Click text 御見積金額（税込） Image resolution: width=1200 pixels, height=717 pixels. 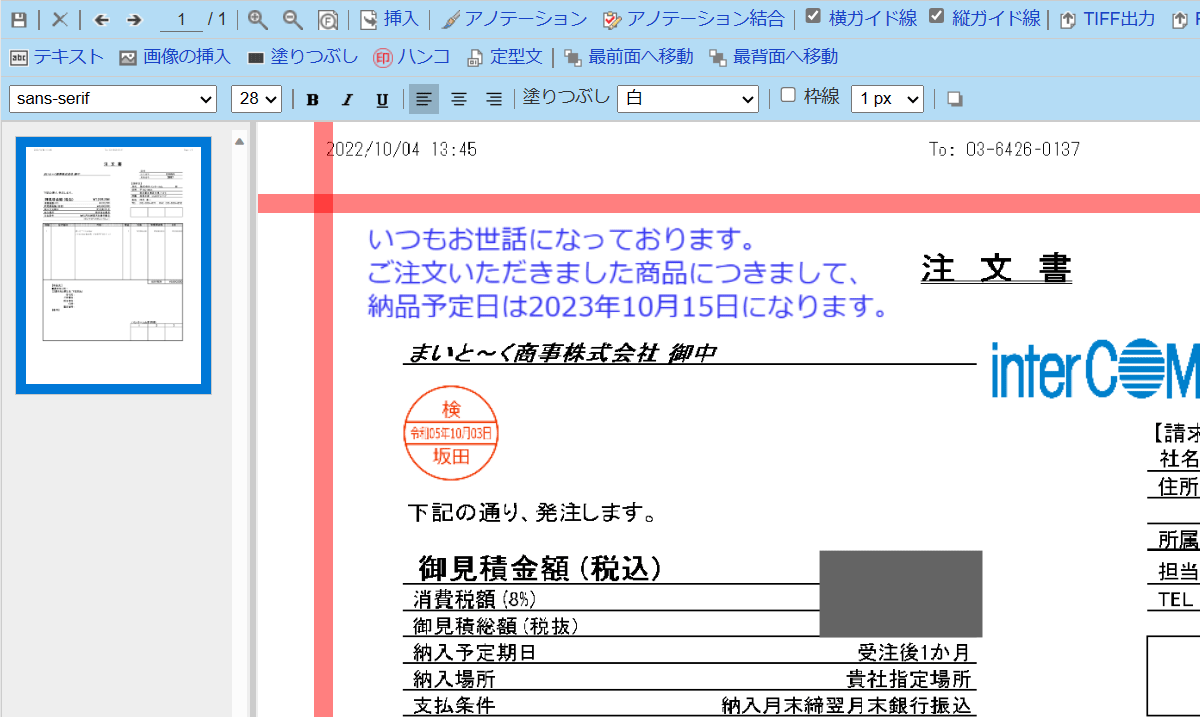pos(540,569)
